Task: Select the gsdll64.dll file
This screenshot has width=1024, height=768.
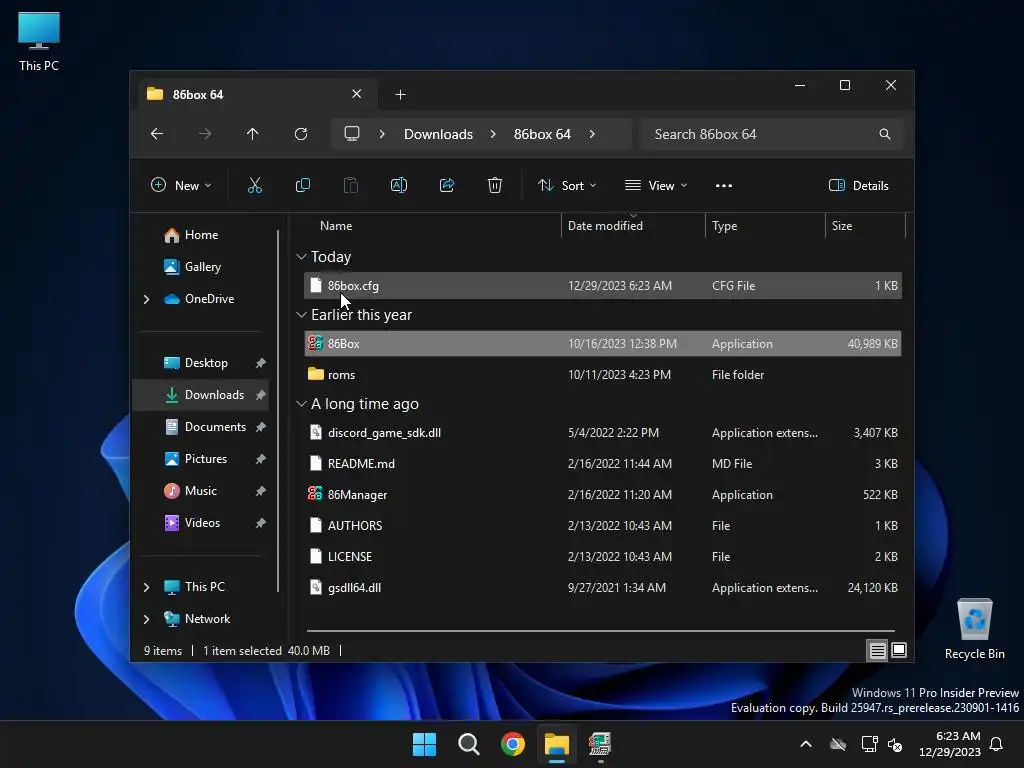Action: tap(603, 588)
